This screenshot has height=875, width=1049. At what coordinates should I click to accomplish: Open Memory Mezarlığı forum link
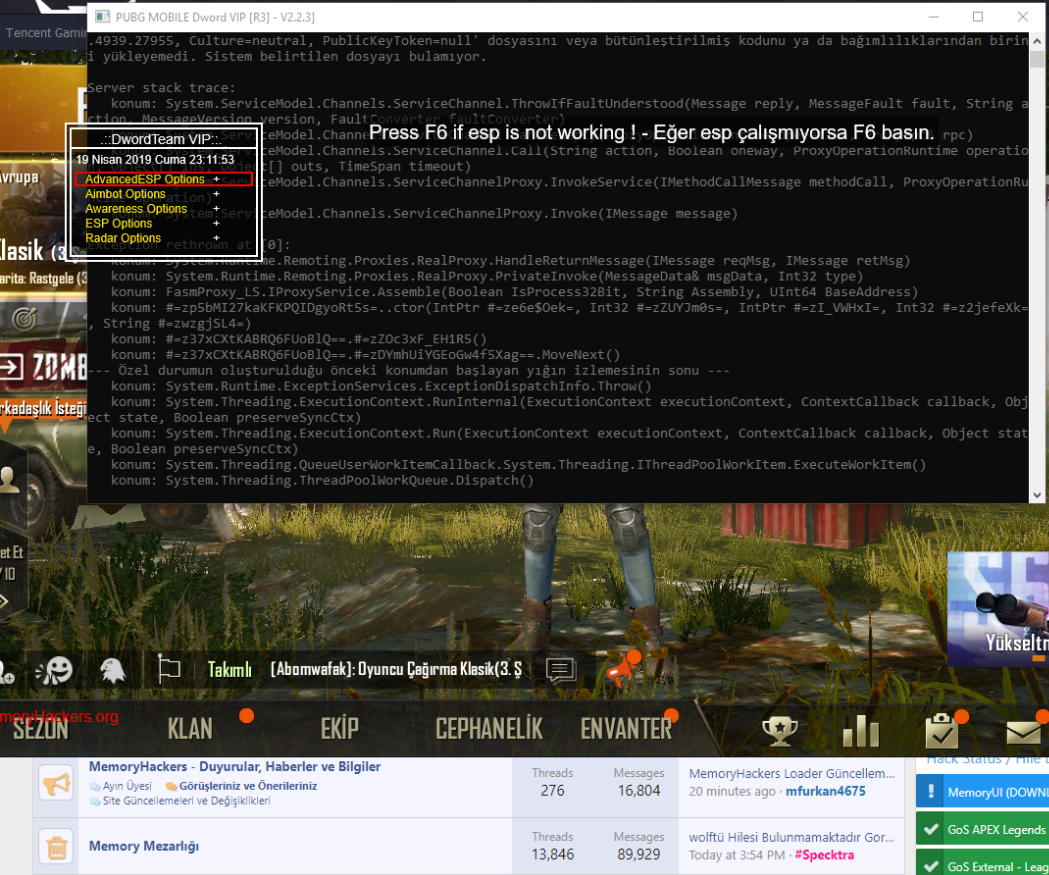point(144,846)
